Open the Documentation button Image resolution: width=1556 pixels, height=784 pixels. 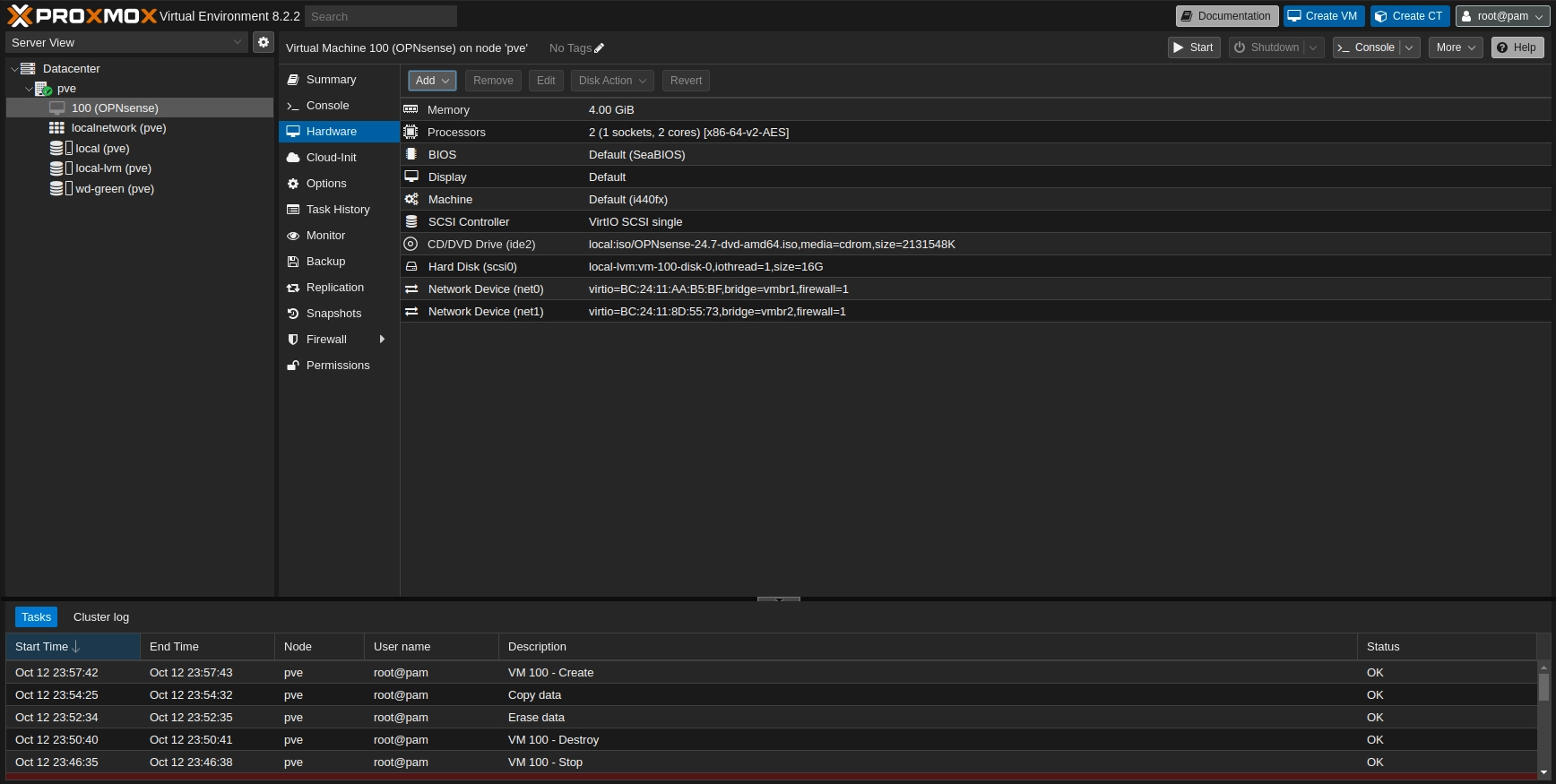tap(1227, 16)
